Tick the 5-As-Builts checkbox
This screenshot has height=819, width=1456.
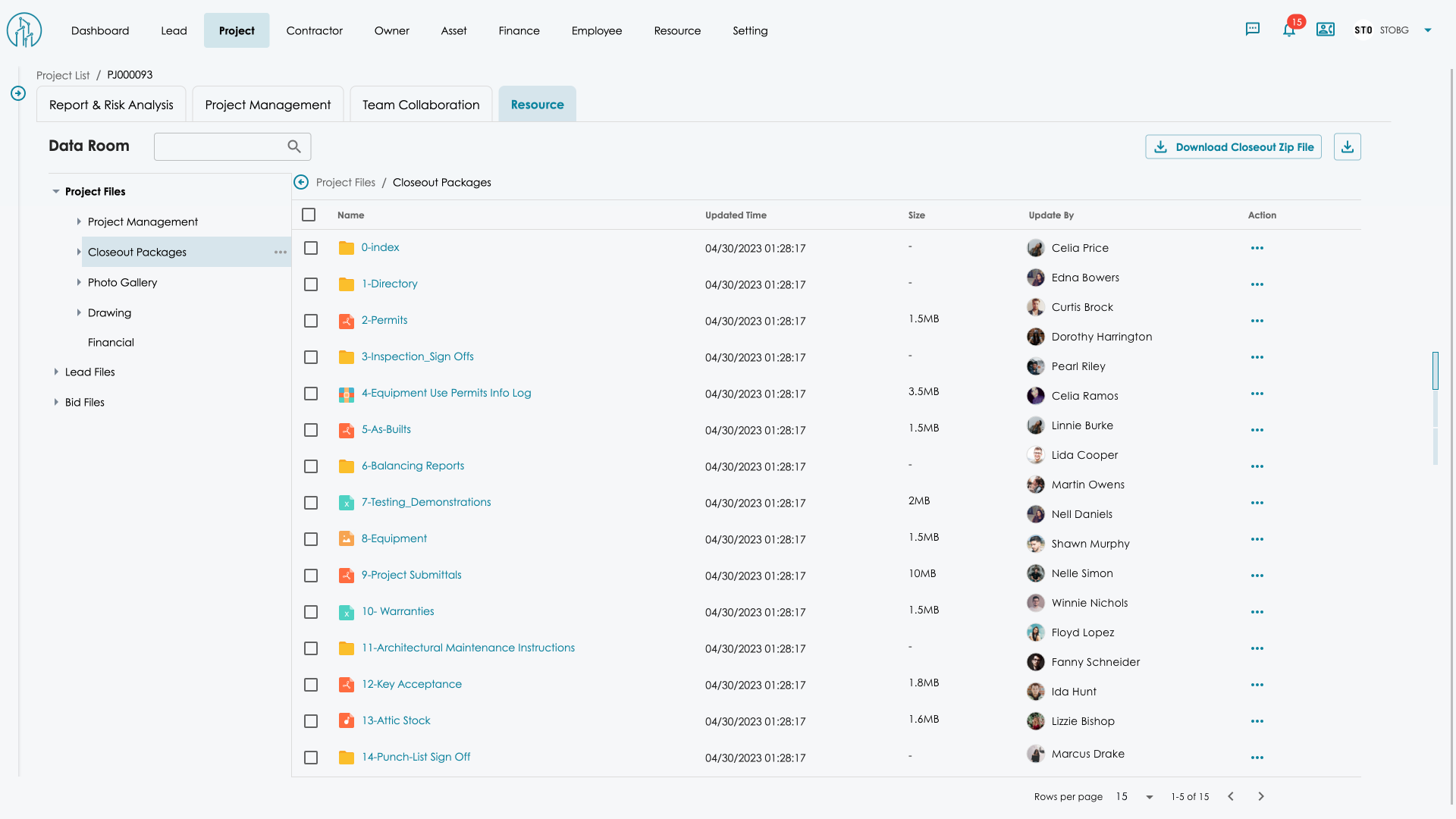point(311,430)
